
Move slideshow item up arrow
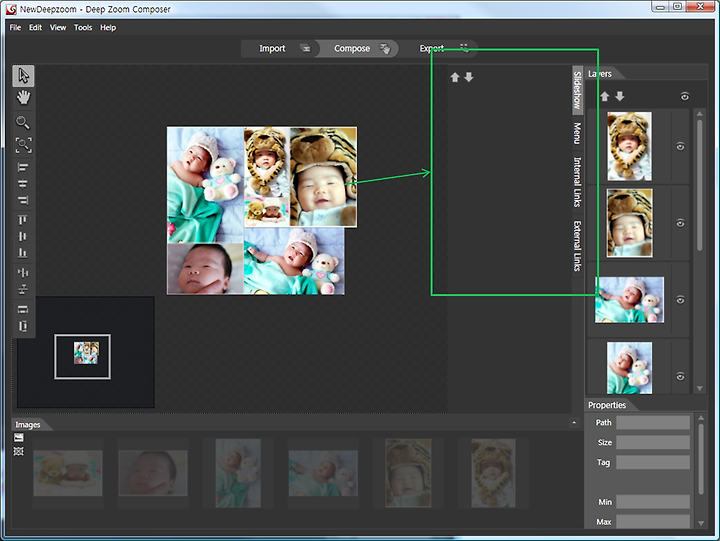coord(455,77)
